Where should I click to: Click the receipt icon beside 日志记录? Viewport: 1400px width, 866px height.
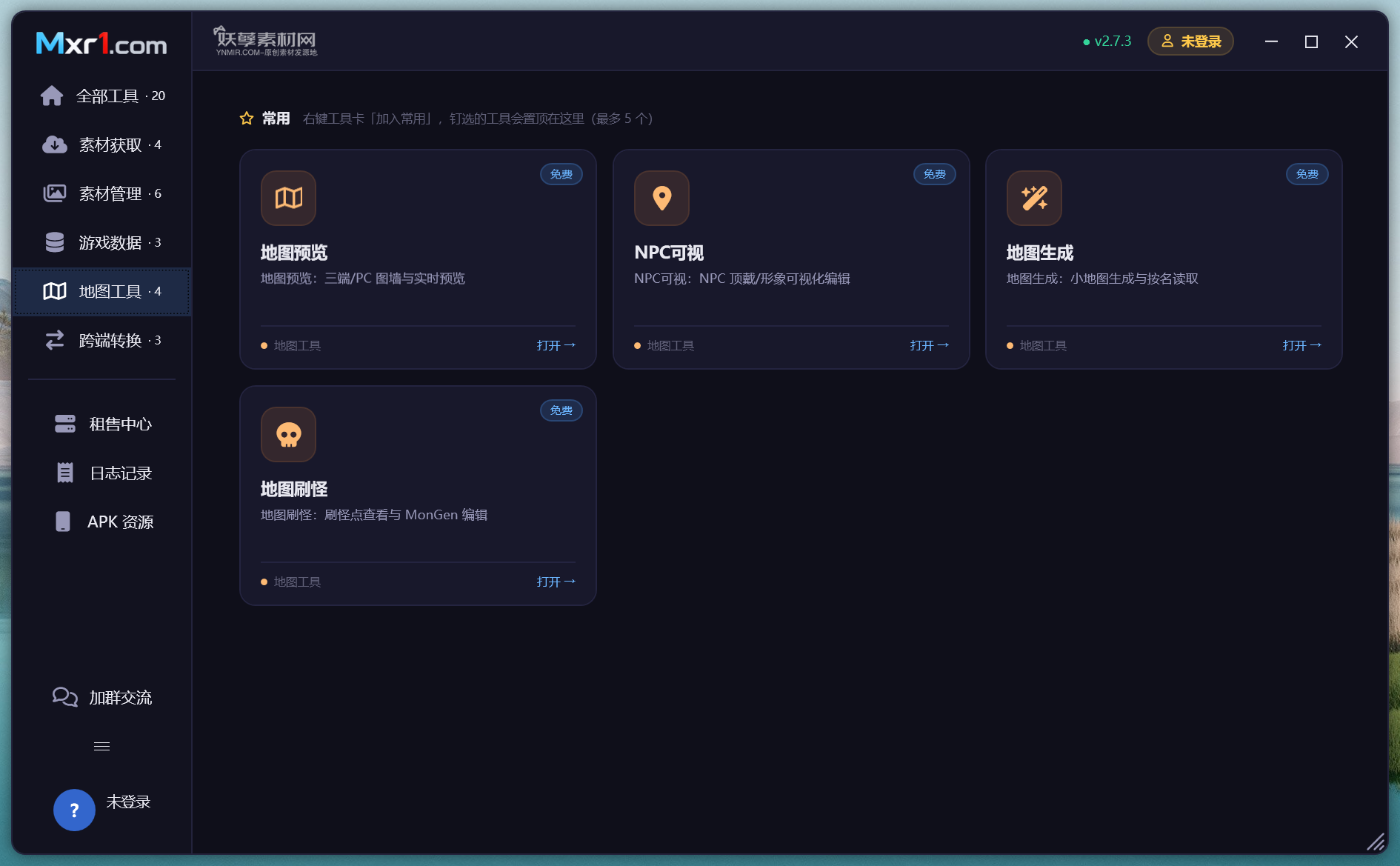click(65, 473)
